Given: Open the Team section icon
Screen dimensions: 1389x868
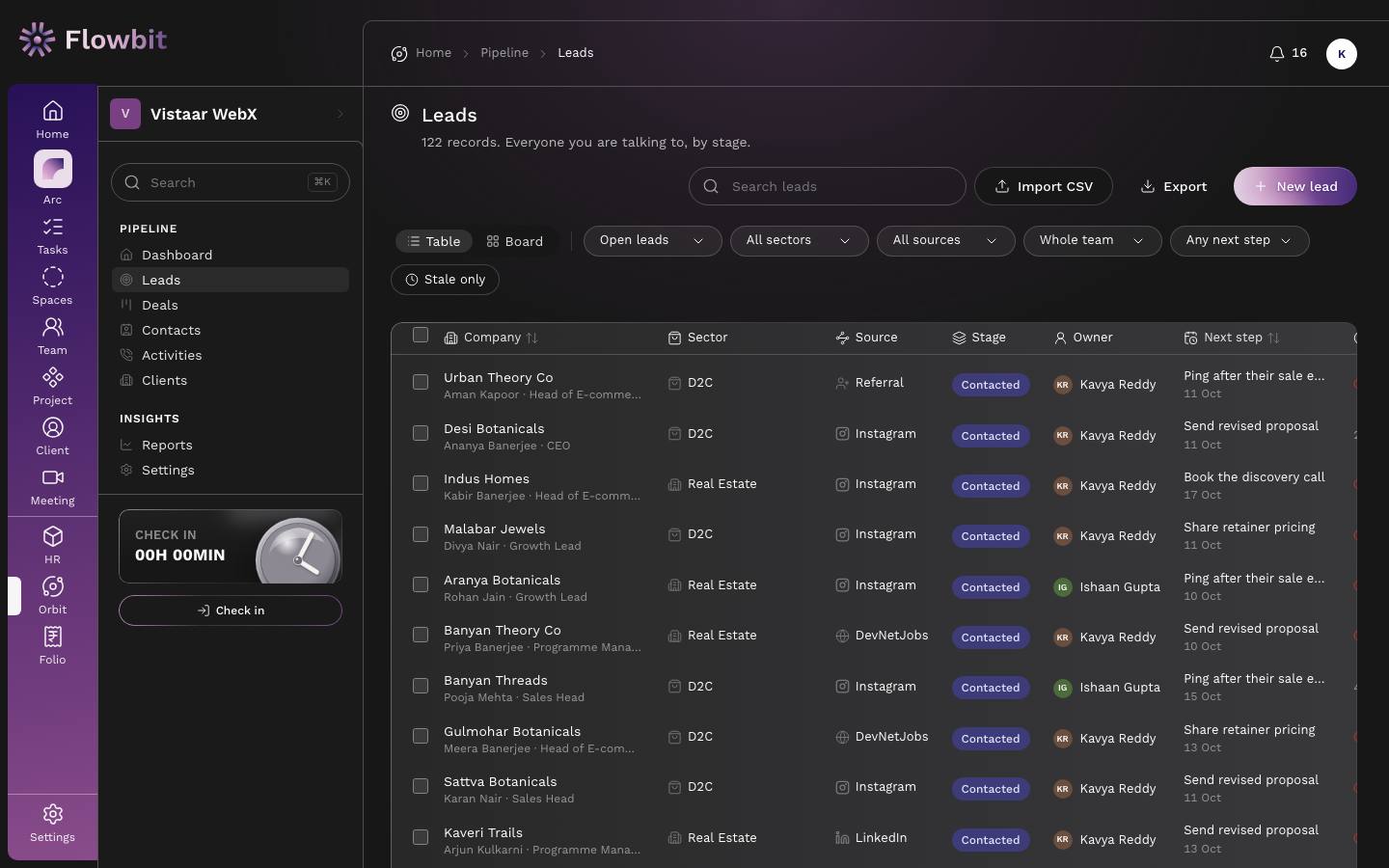Looking at the screenshot, I should coord(52,337).
